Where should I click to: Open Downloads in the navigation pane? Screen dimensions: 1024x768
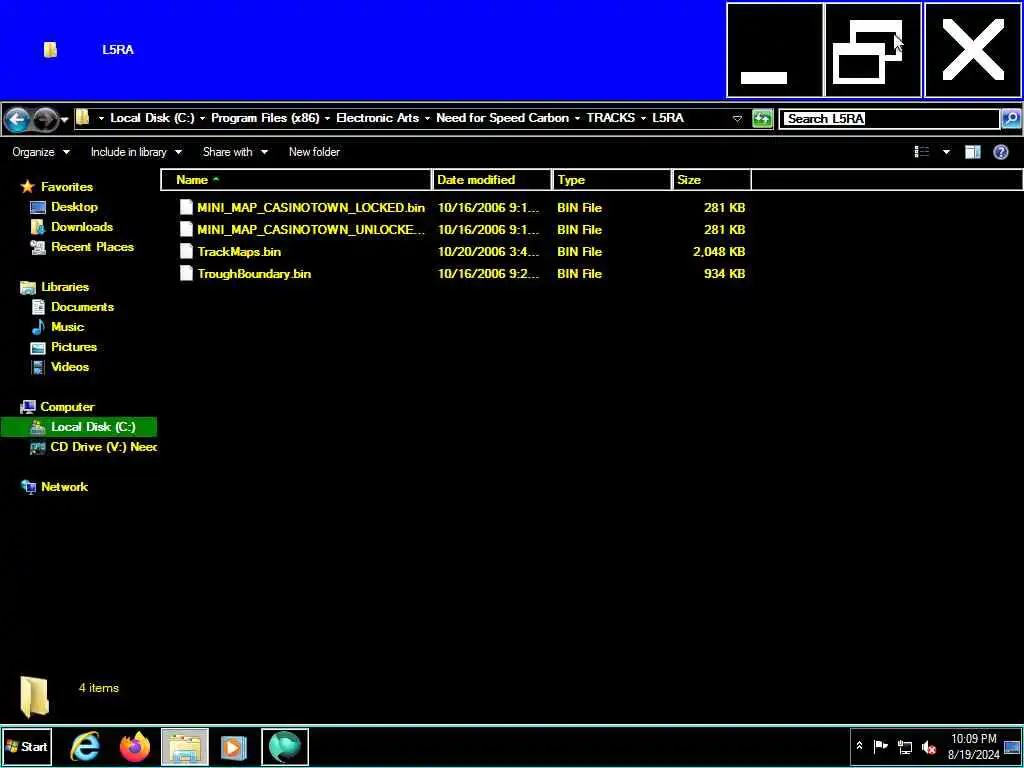point(82,227)
